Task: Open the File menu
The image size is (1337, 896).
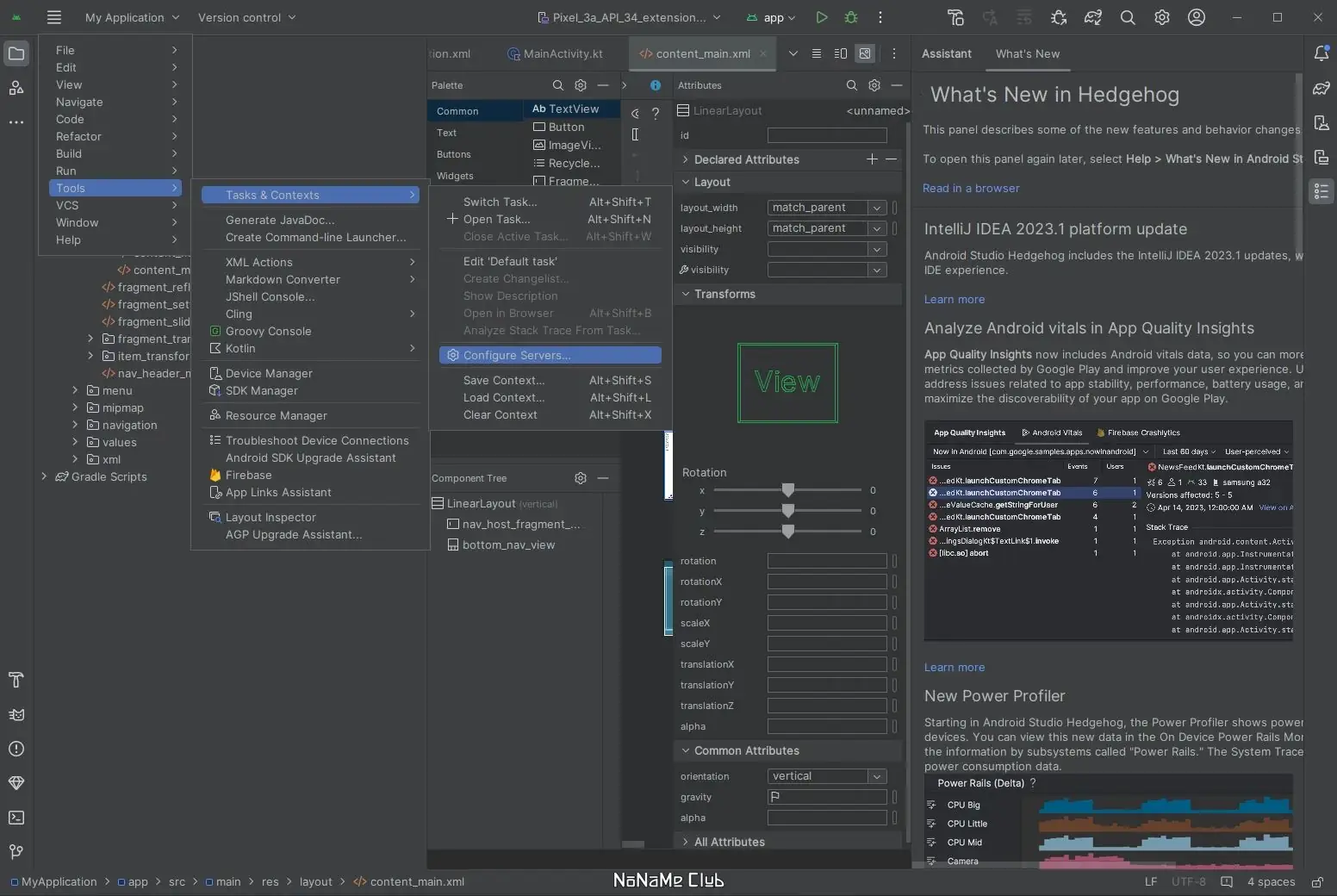Action: coord(115,50)
